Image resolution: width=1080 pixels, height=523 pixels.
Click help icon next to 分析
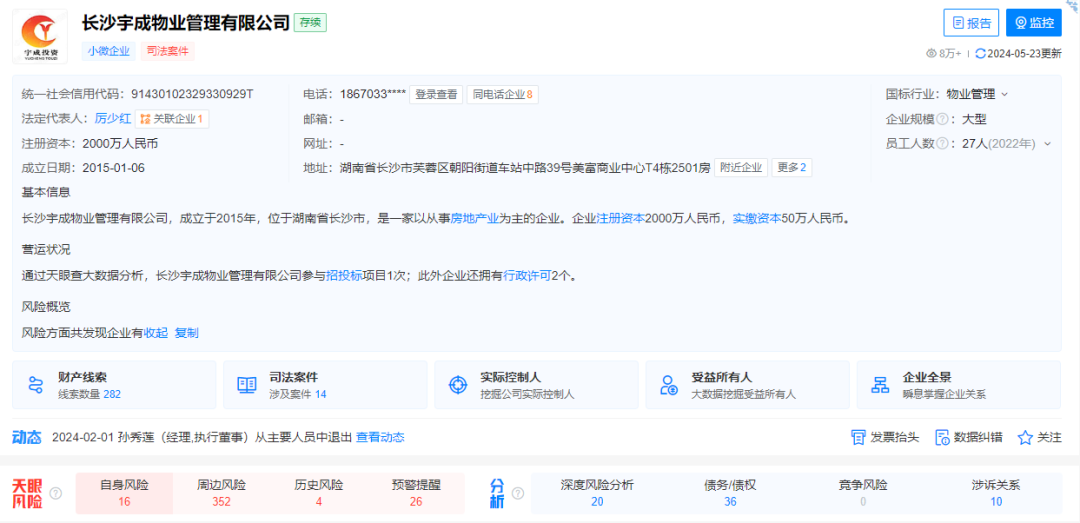[x=517, y=493]
